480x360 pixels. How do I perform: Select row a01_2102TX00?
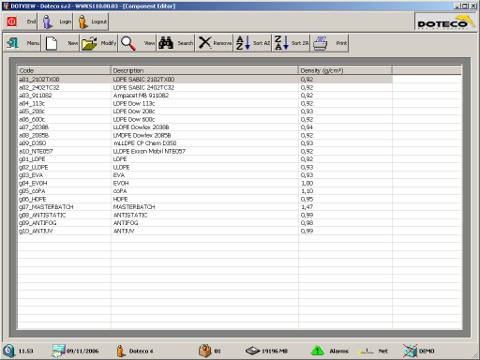(x=205, y=79)
